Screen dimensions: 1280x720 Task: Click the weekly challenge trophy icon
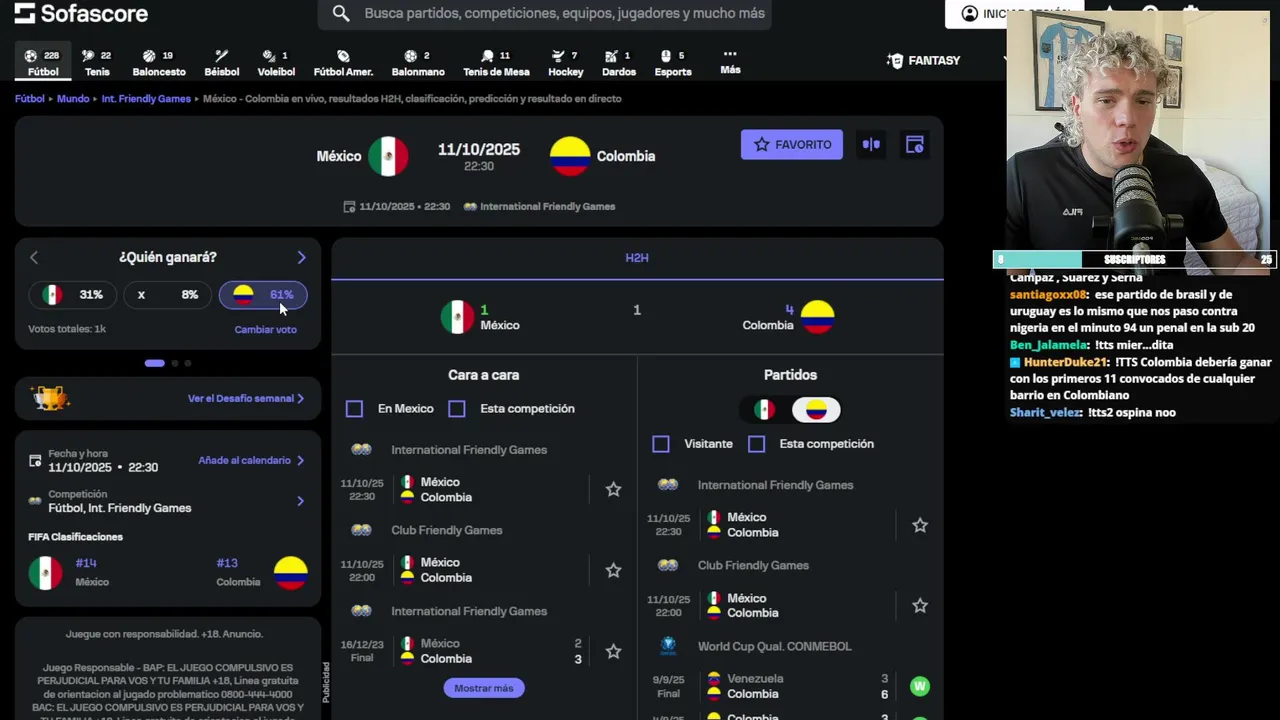50,398
